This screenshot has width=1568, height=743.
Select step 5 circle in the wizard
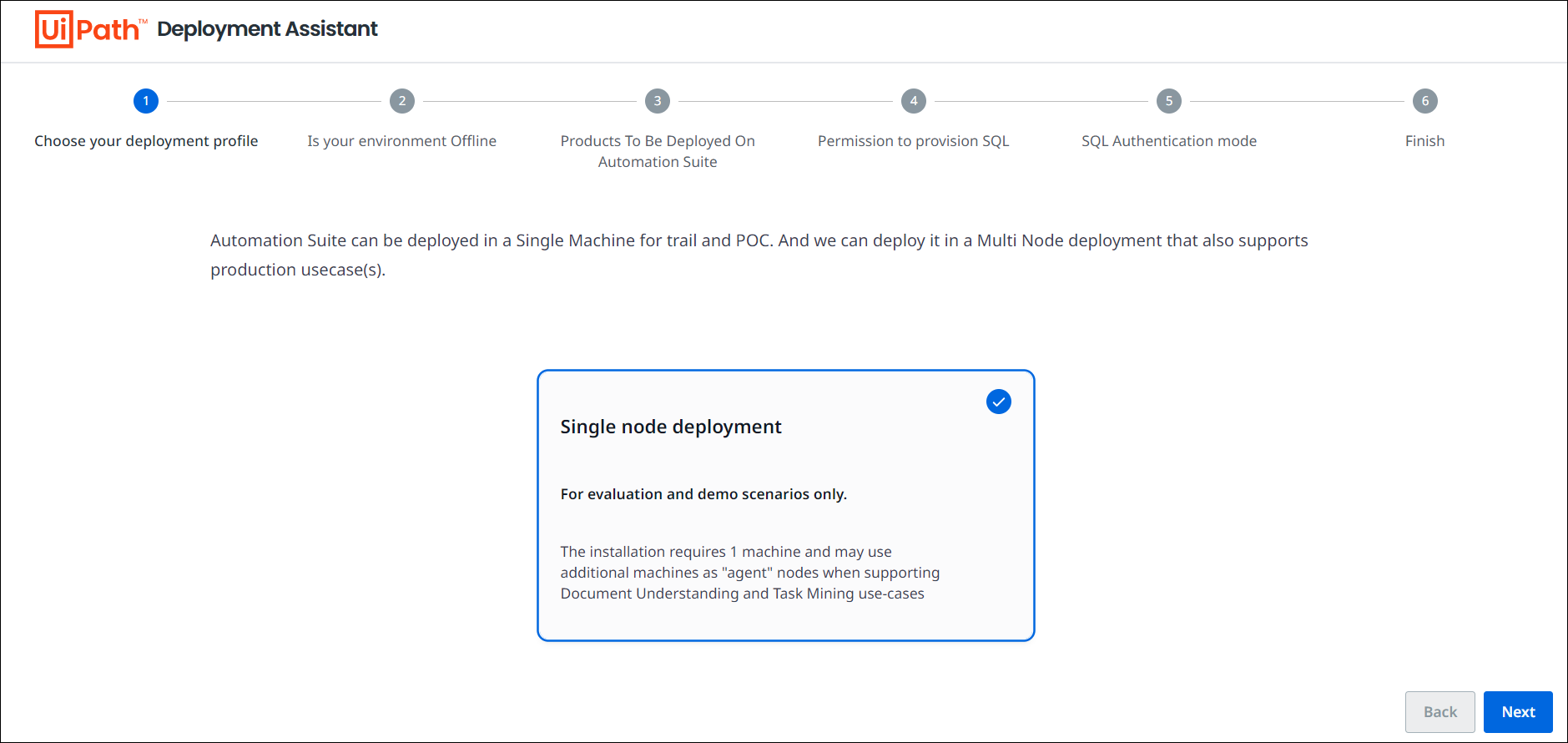tap(1169, 101)
